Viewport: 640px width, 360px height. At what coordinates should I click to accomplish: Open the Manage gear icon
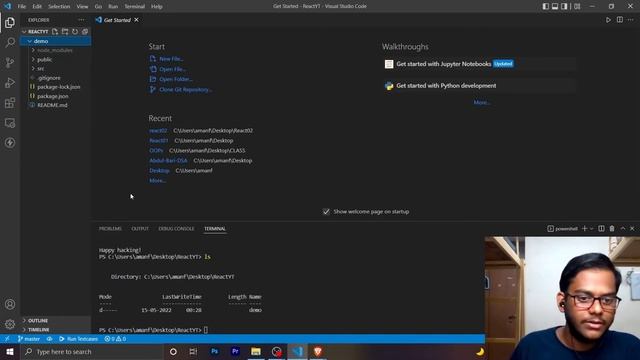click(10, 324)
